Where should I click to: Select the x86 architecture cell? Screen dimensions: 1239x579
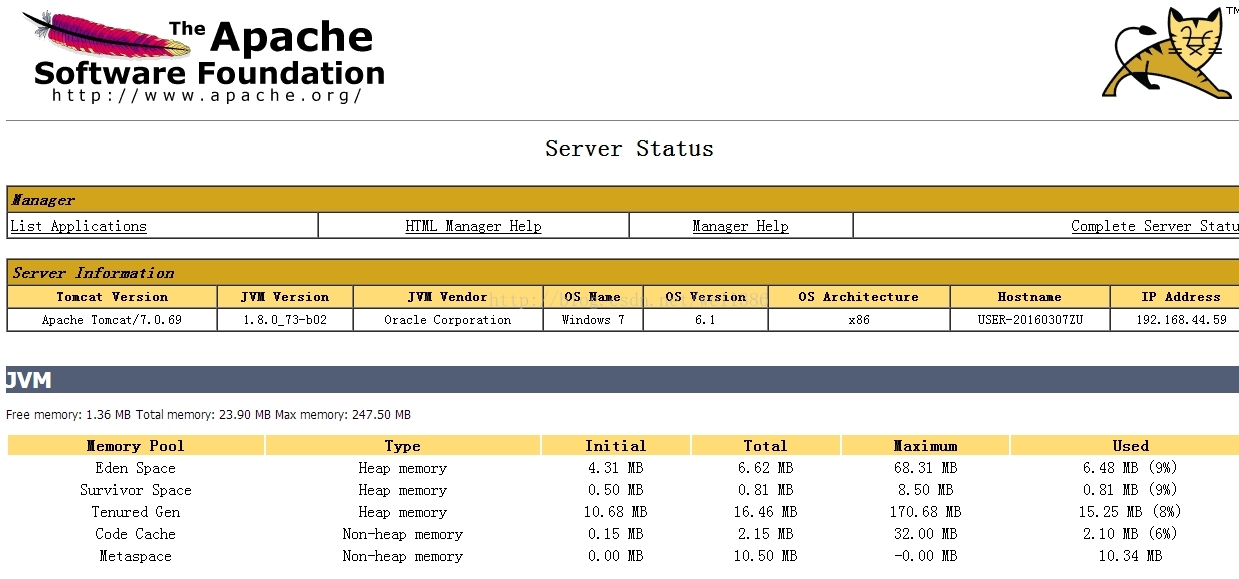(859, 320)
